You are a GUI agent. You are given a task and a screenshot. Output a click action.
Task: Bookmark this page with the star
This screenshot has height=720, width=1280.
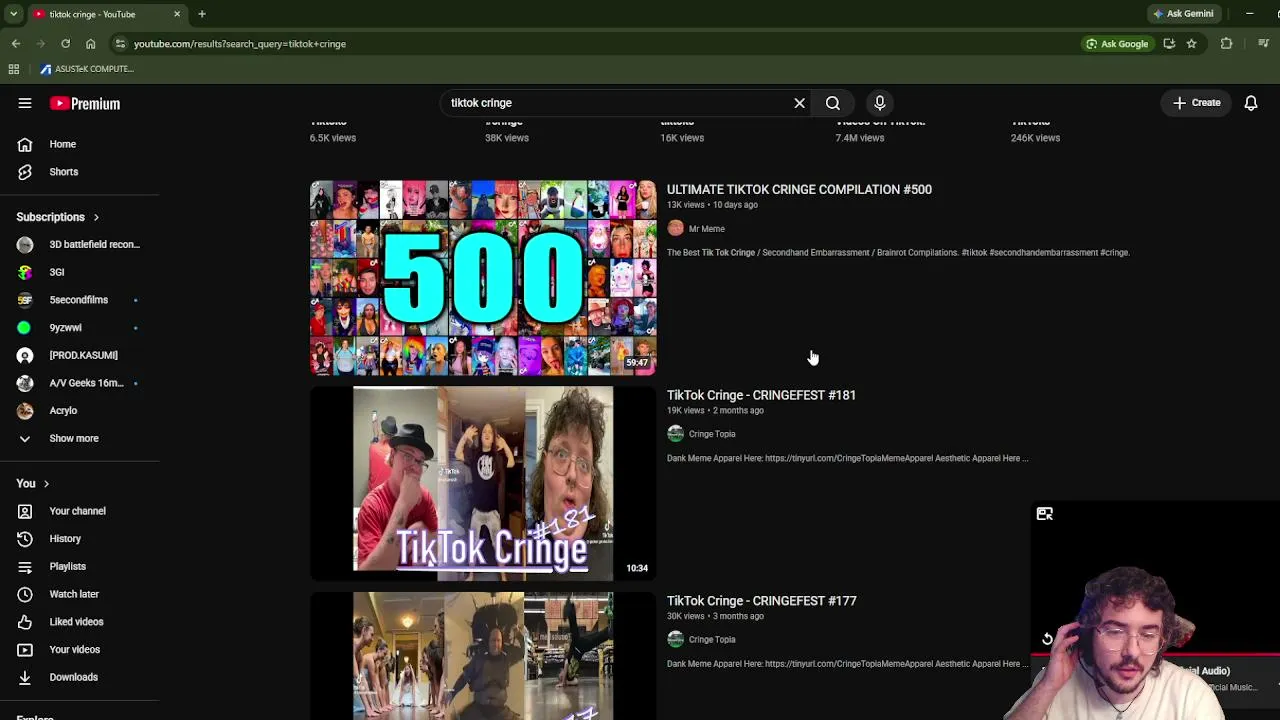(1191, 44)
